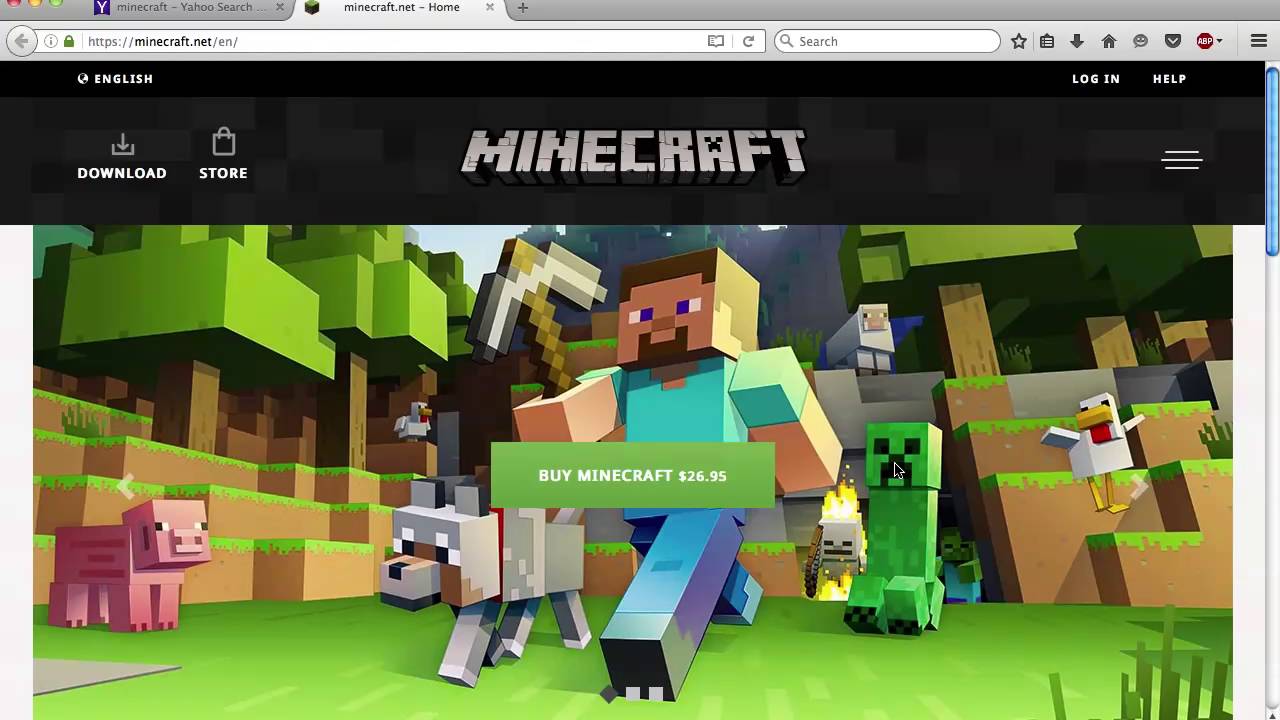1280x720 pixels.
Task: Open the chat smiley icon in toolbar
Action: click(1140, 41)
